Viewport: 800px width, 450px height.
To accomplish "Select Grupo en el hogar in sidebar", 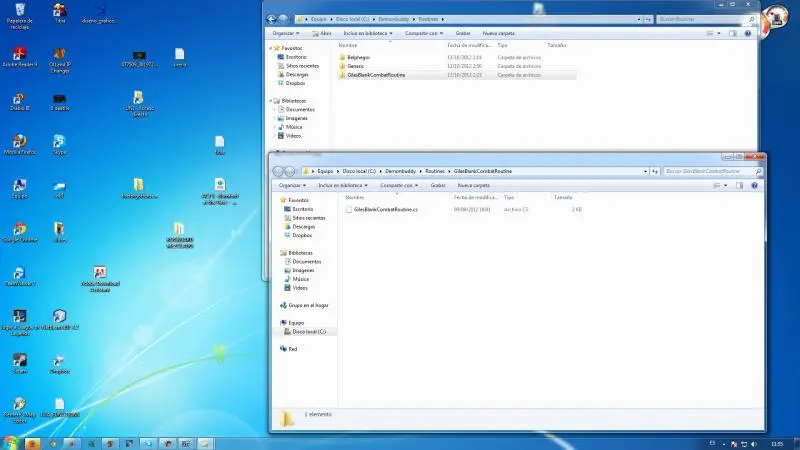I will tap(309, 305).
